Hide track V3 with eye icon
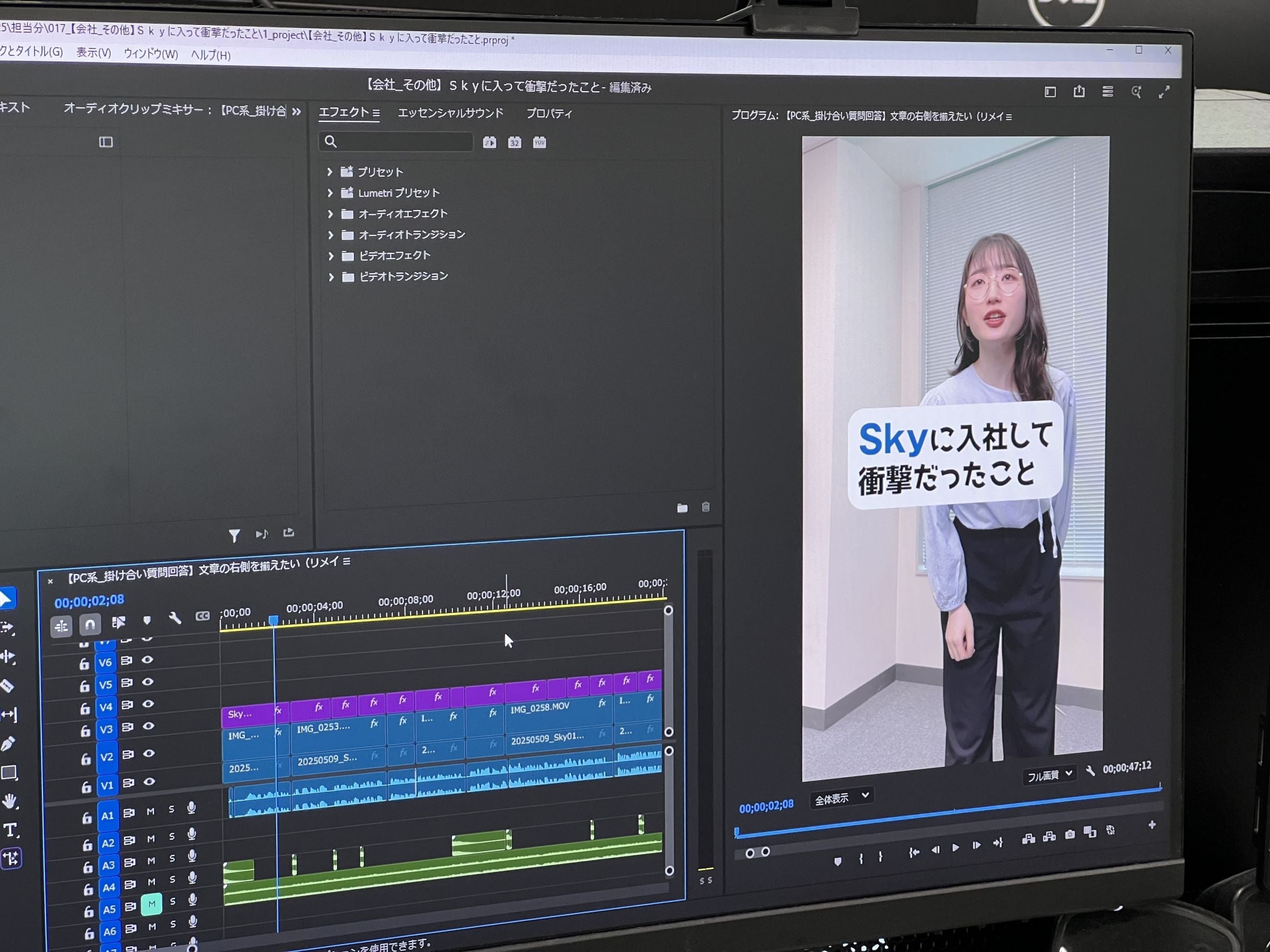The height and width of the screenshot is (952, 1270). tap(149, 726)
